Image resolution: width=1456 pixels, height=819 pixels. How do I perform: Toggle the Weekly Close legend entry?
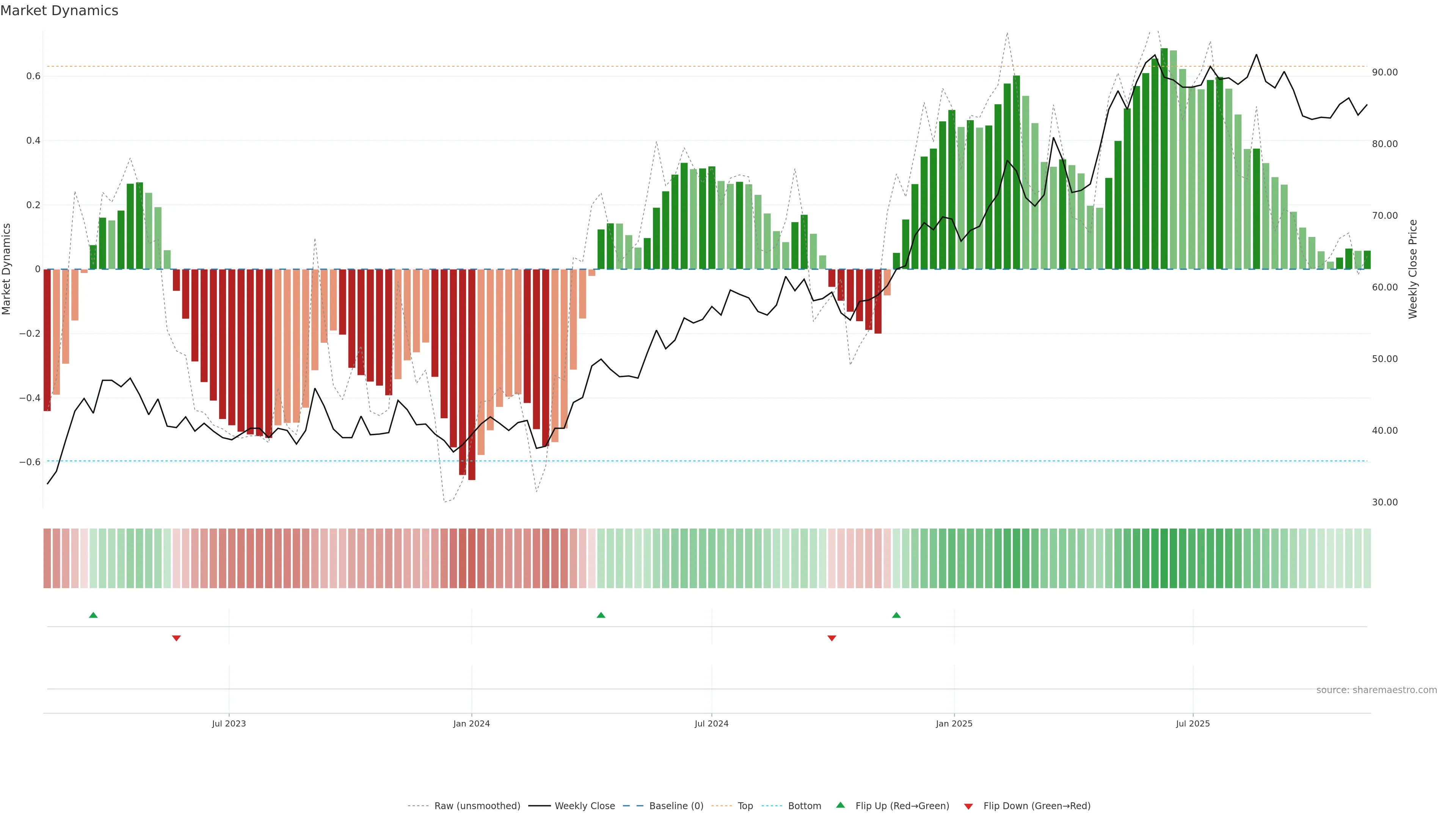pyautogui.click(x=584, y=806)
